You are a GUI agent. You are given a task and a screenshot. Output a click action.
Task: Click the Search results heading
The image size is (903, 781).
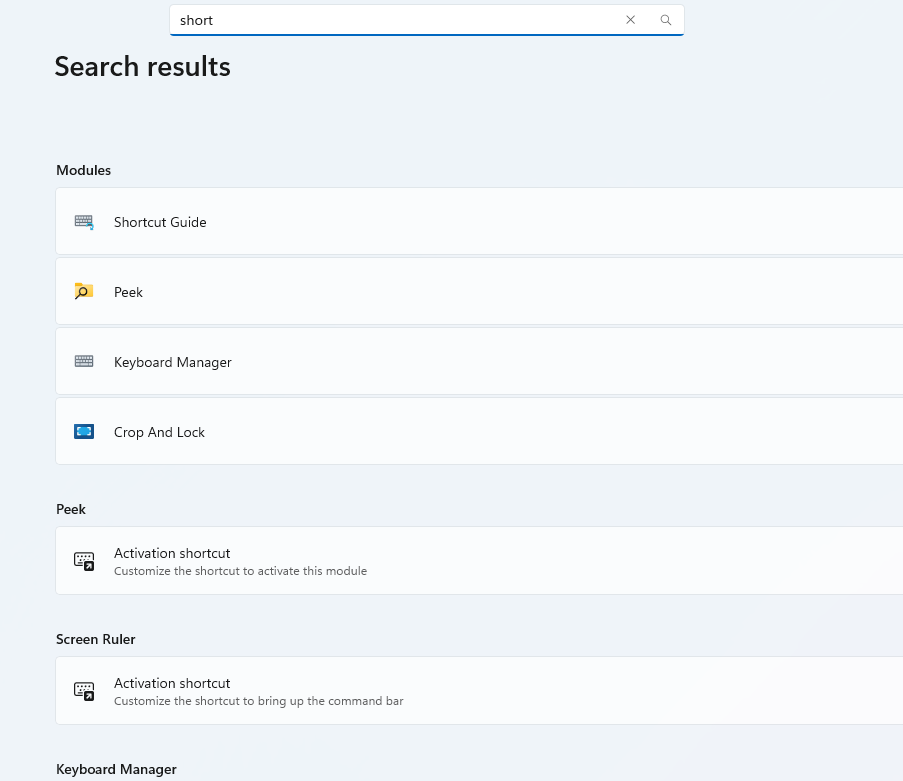[x=142, y=66]
